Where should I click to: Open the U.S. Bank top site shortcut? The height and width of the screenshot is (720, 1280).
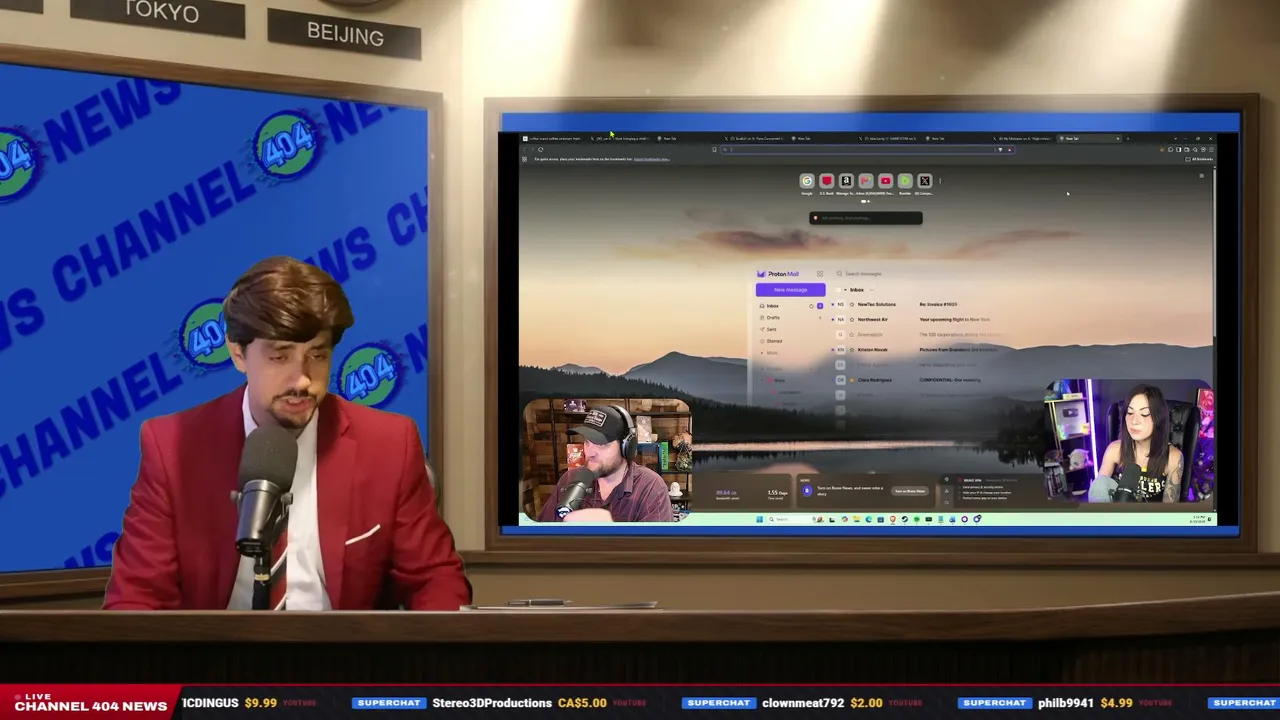[x=826, y=181]
